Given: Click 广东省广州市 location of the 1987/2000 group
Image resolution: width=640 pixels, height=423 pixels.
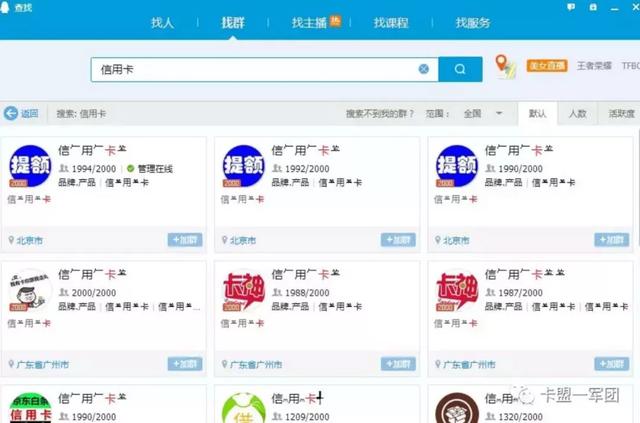Looking at the screenshot, I should coord(469,365).
